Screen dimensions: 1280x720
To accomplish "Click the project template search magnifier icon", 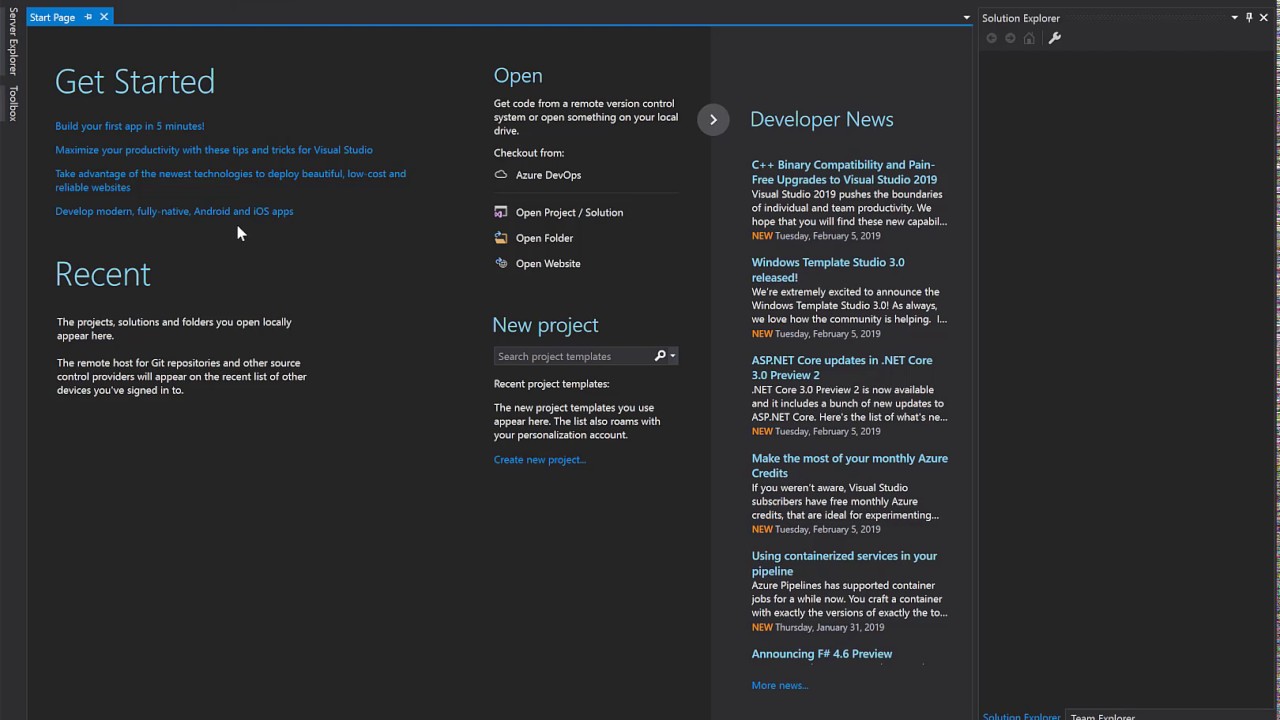I will tap(660, 356).
